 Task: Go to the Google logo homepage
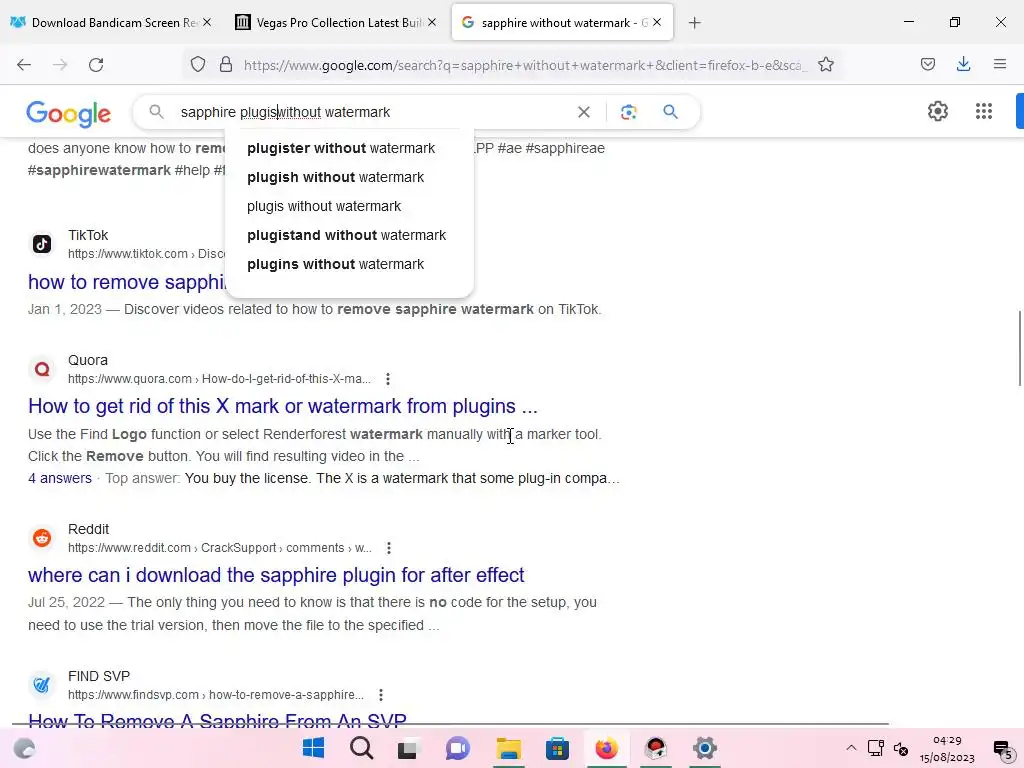click(x=69, y=114)
